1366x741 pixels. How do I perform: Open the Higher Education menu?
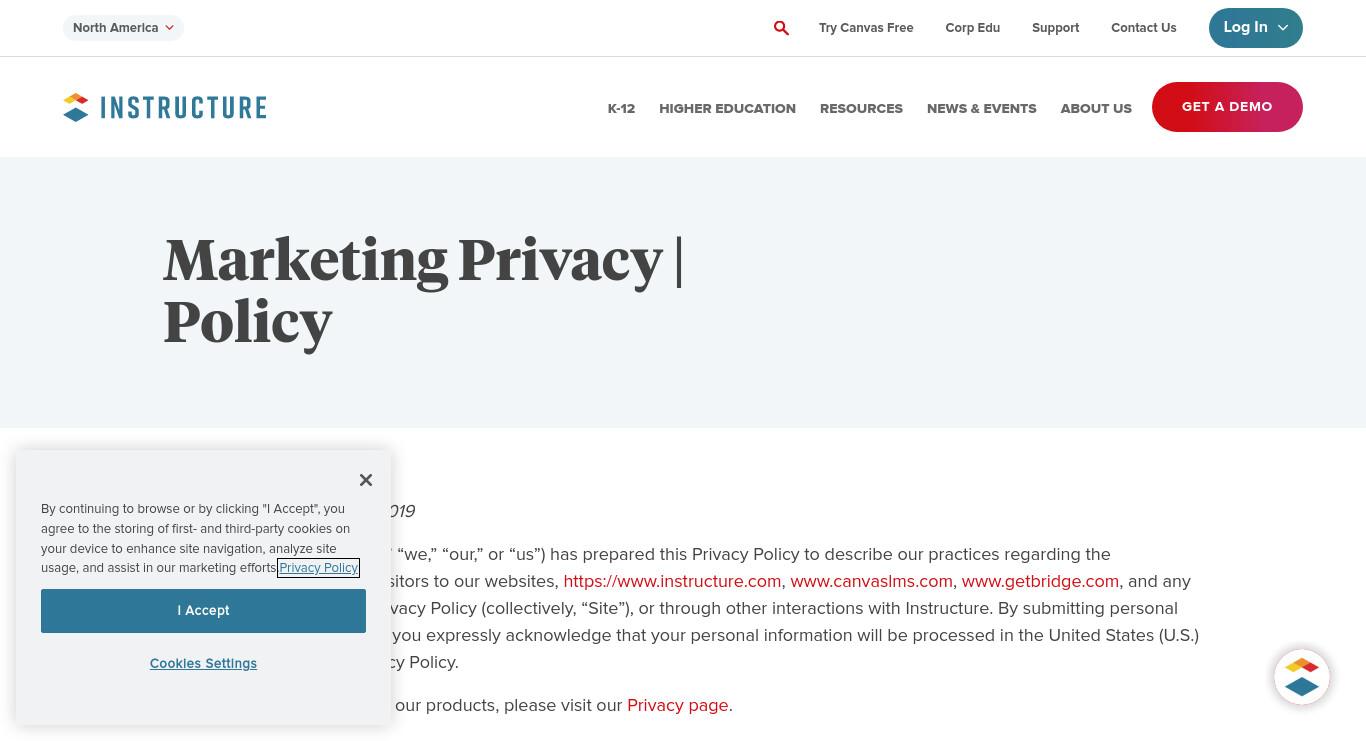[x=727, y=108]
